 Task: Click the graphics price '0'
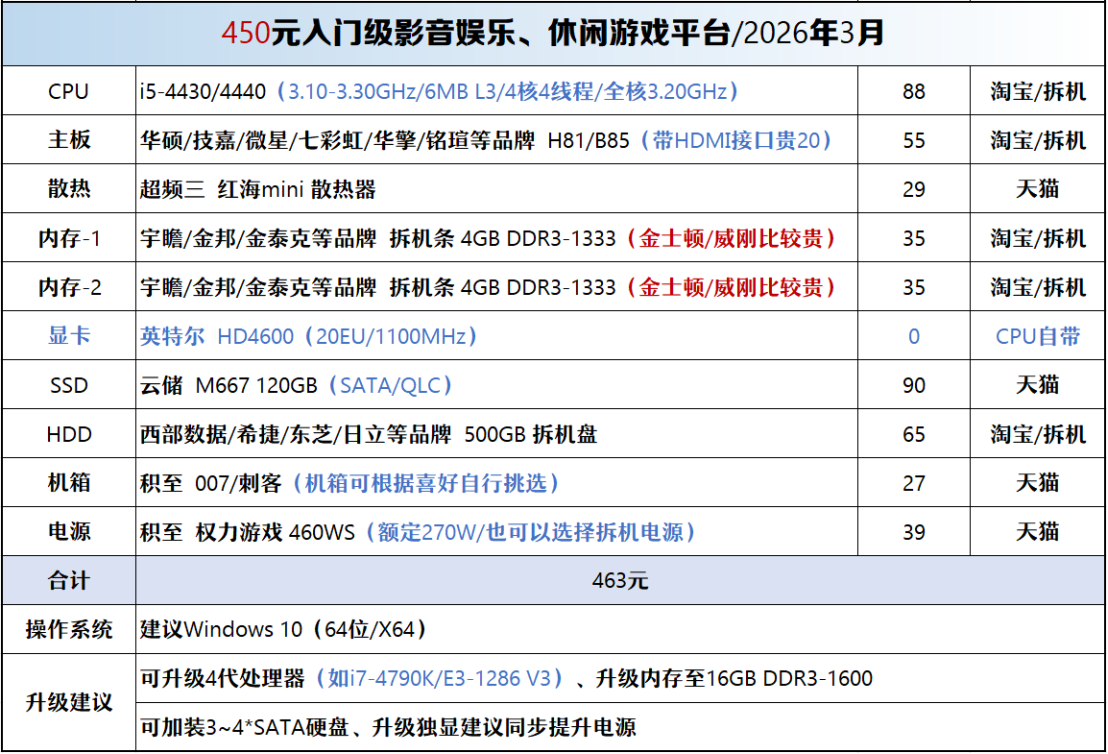tap(914, 336)
